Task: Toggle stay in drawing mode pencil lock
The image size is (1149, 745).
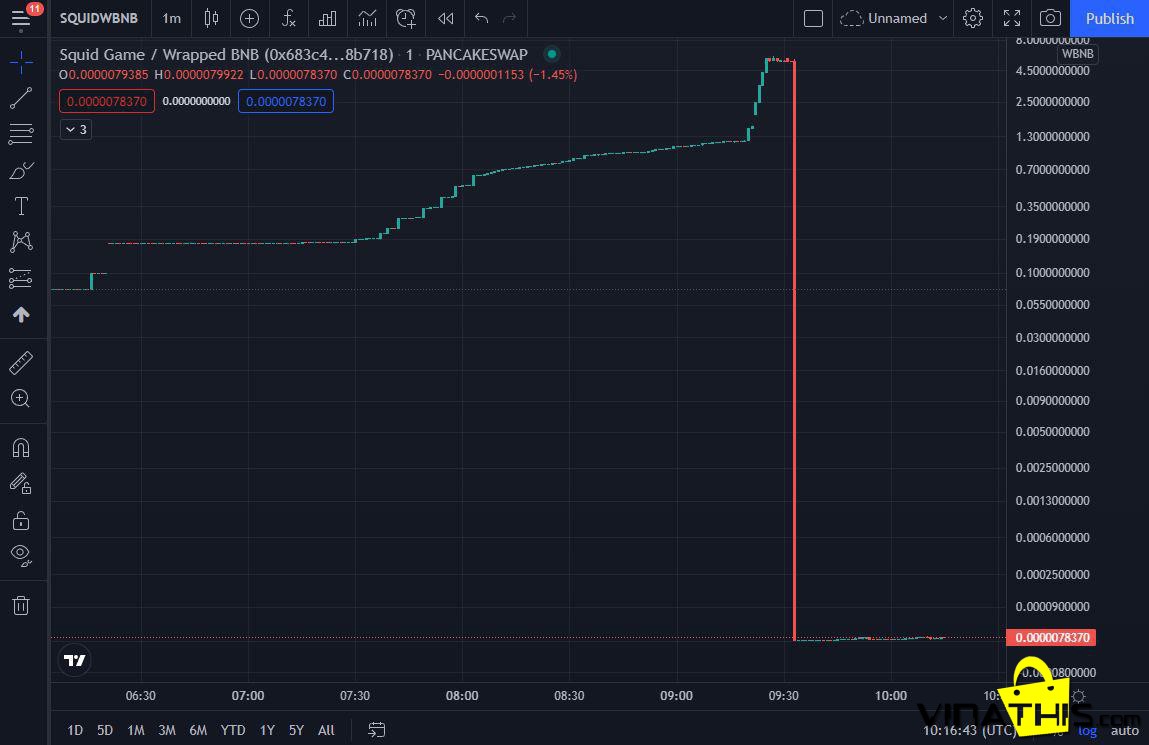Action: pos(21,483)
